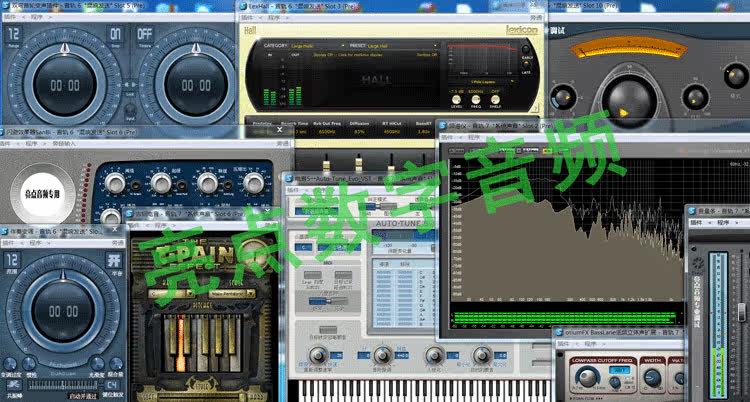Open the 12 Range selector in Slot 5
750x402 pixels.
14,35
